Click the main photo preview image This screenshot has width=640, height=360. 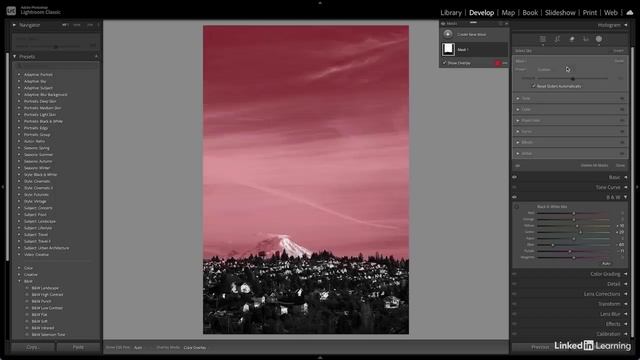[306, 180]
